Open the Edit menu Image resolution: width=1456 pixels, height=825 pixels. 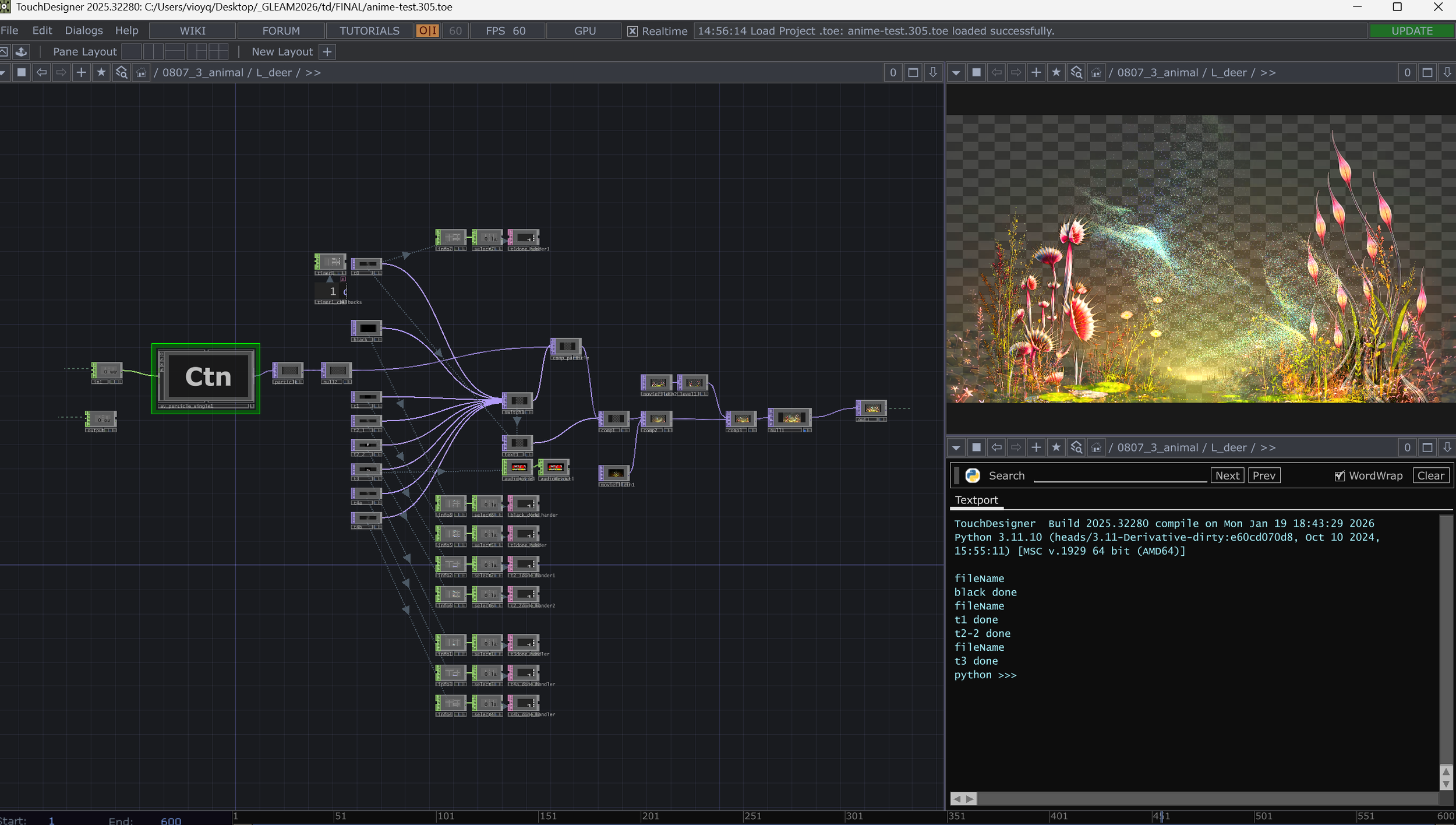click(42, 30)
